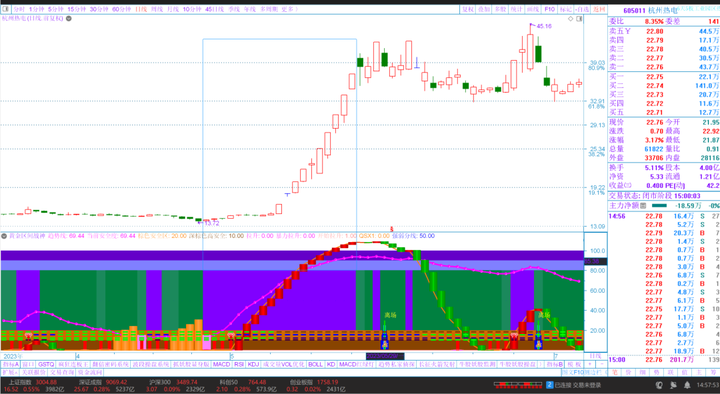Expand the 更多 periods menu
Viewport: 720px width, 394px height.
point(288,9)
